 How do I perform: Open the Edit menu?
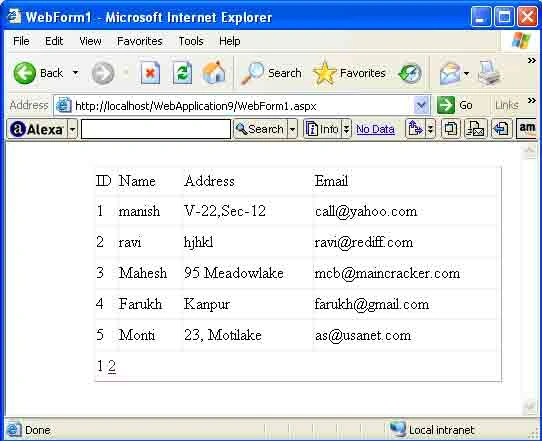tap(54, 41)
